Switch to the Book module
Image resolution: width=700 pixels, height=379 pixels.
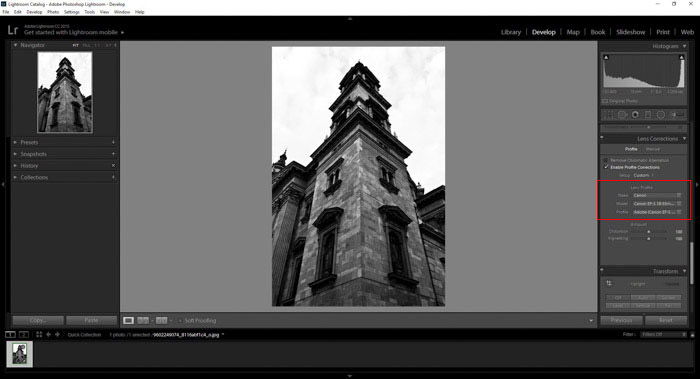click(x=598, y=32)
